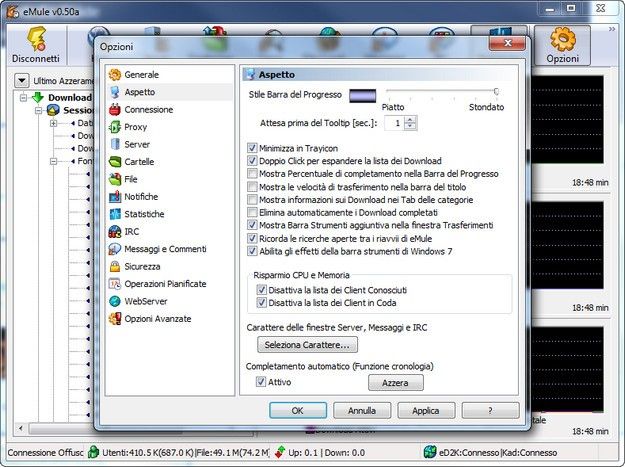Enable Elimina automaticamente i Download completati

[x=252, y=212]
